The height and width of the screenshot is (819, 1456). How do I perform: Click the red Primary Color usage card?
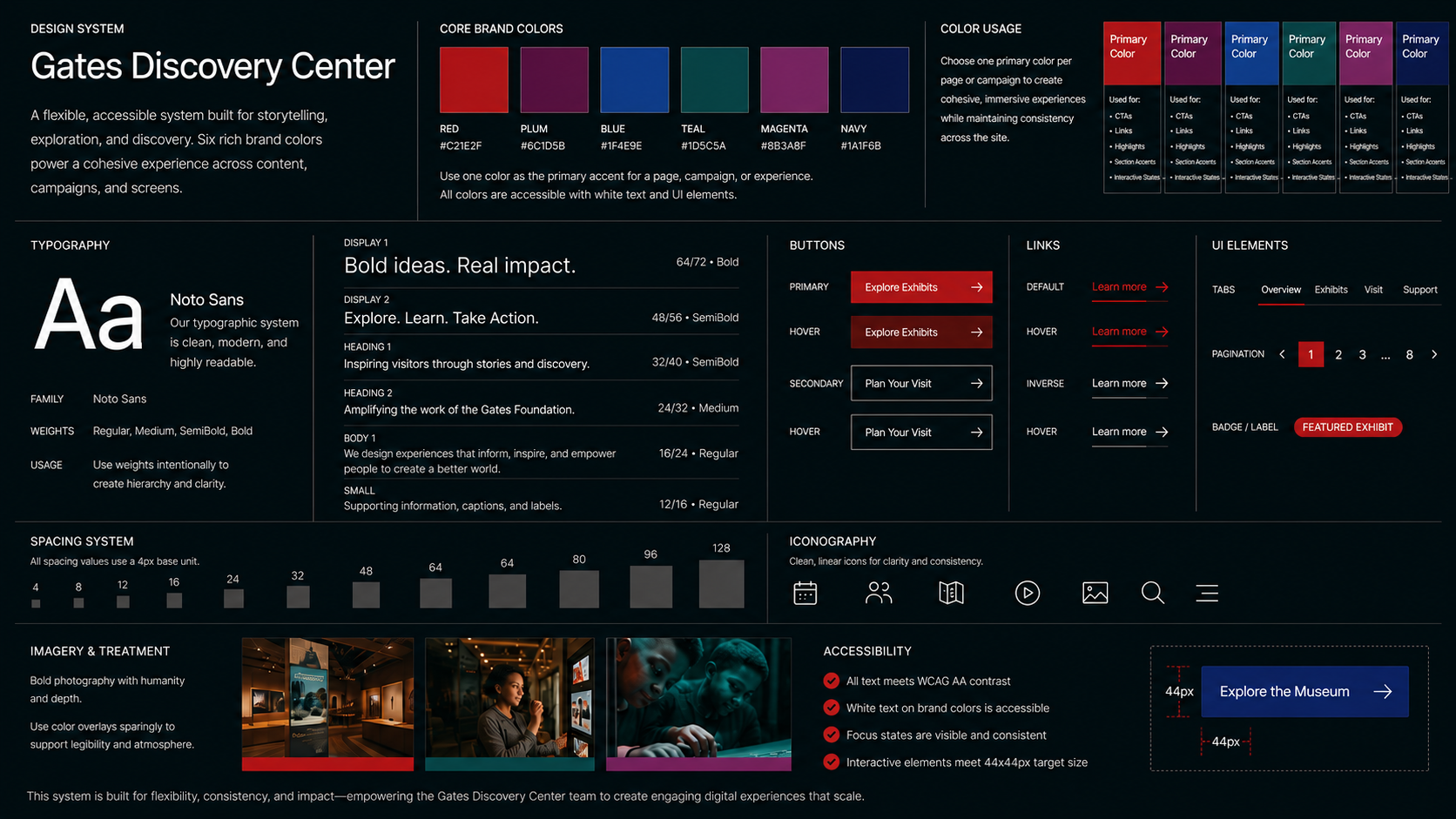coord(1132,107)
